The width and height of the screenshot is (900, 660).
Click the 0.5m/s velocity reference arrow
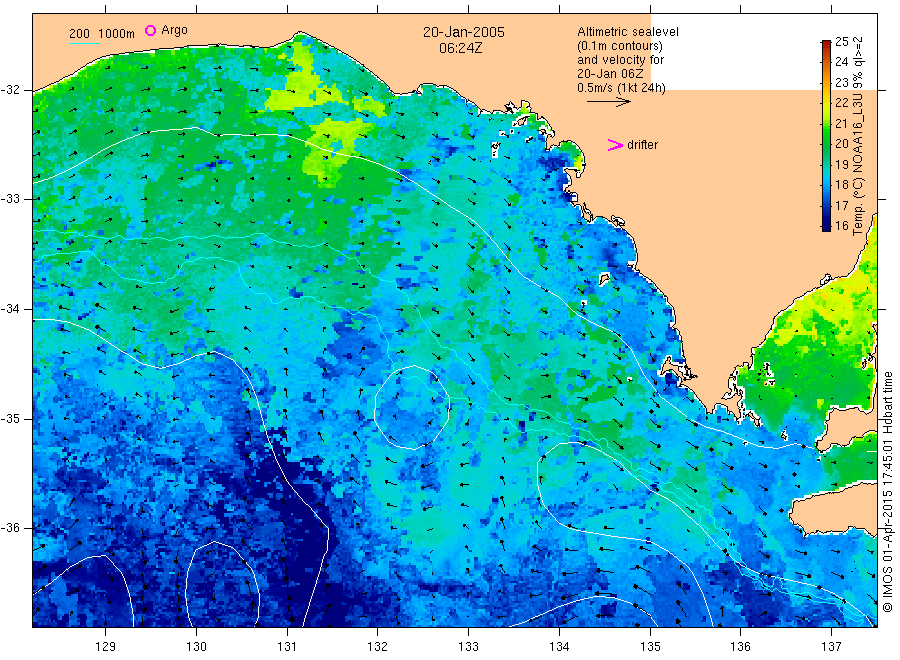[608, 102]
